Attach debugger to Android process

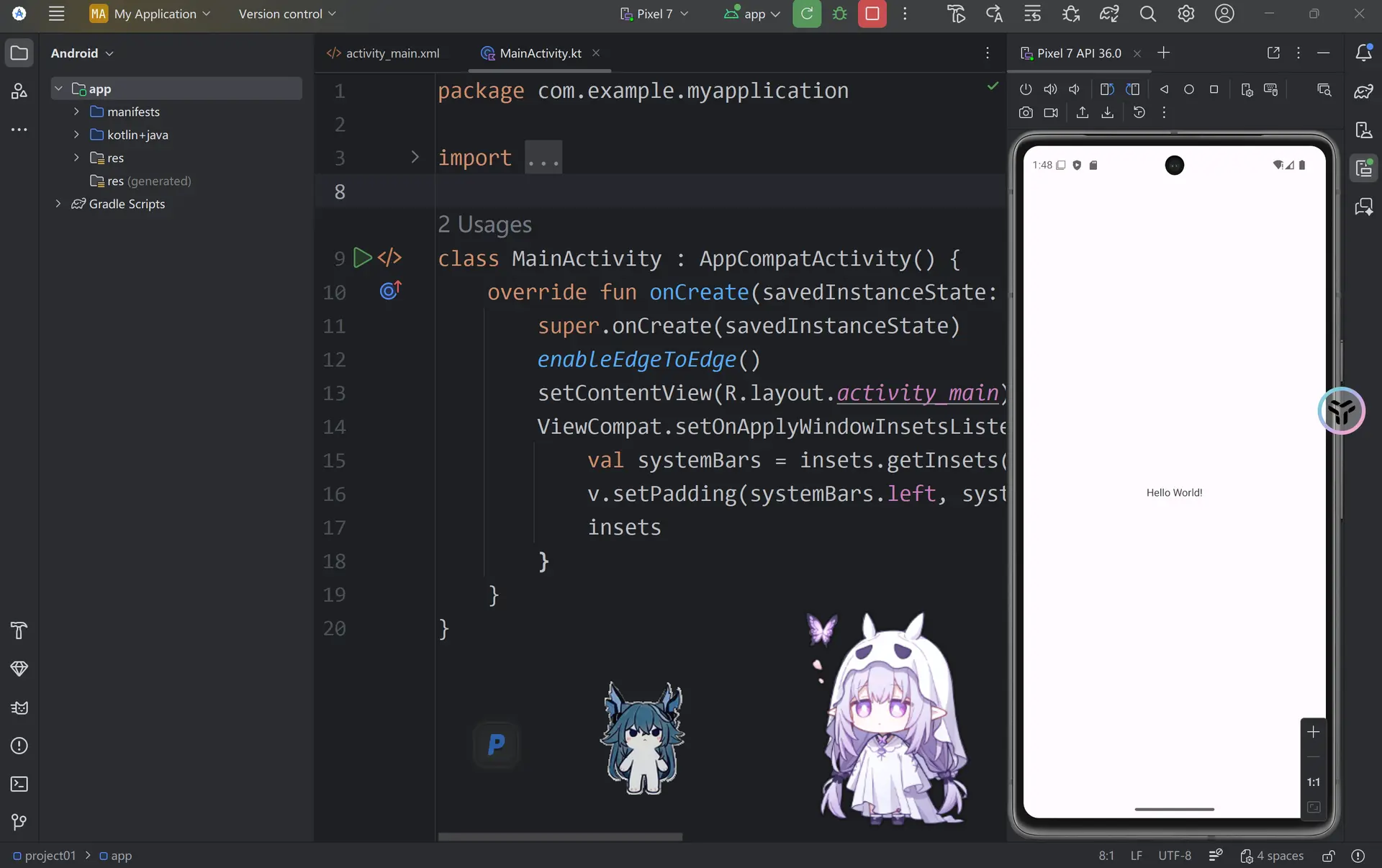point(1071,14)
